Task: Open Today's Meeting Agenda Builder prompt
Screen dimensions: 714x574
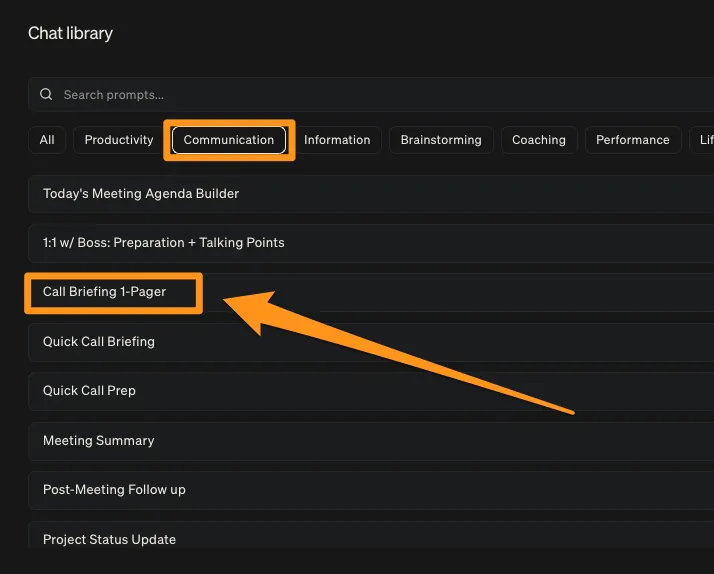Action: click(x=141, y=194)
